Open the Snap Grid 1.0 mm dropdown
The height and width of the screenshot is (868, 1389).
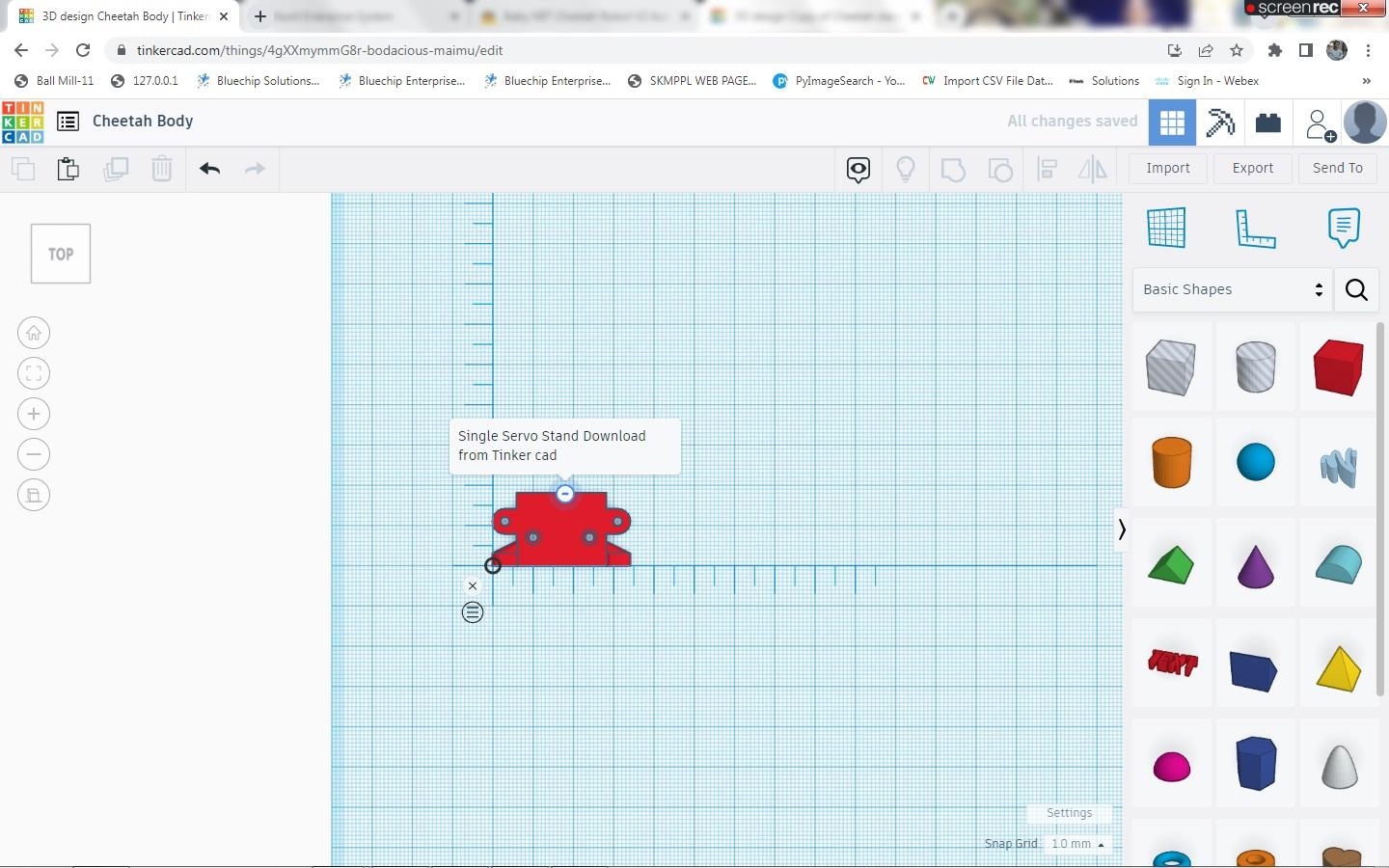(1078, 844)
